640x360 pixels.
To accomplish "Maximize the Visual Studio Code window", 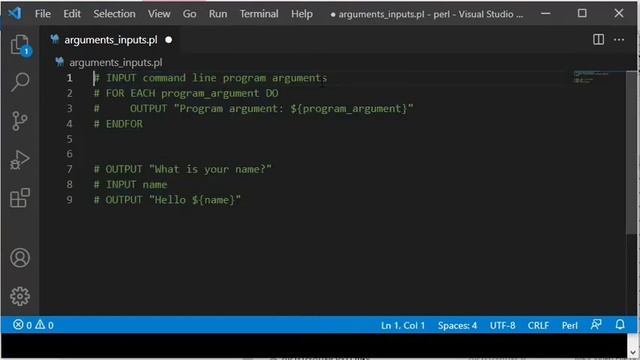I will click(582, 13).
